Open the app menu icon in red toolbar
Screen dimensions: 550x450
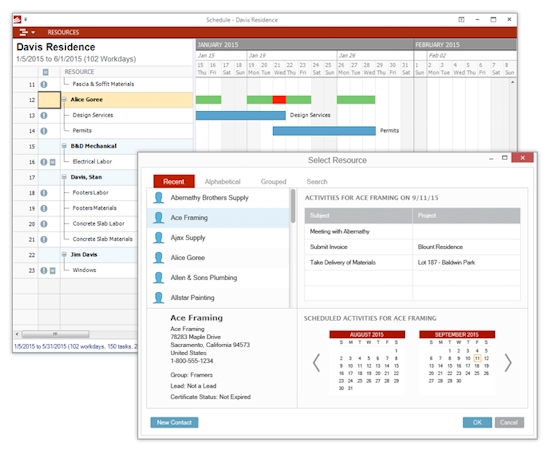tap(27, 32)
